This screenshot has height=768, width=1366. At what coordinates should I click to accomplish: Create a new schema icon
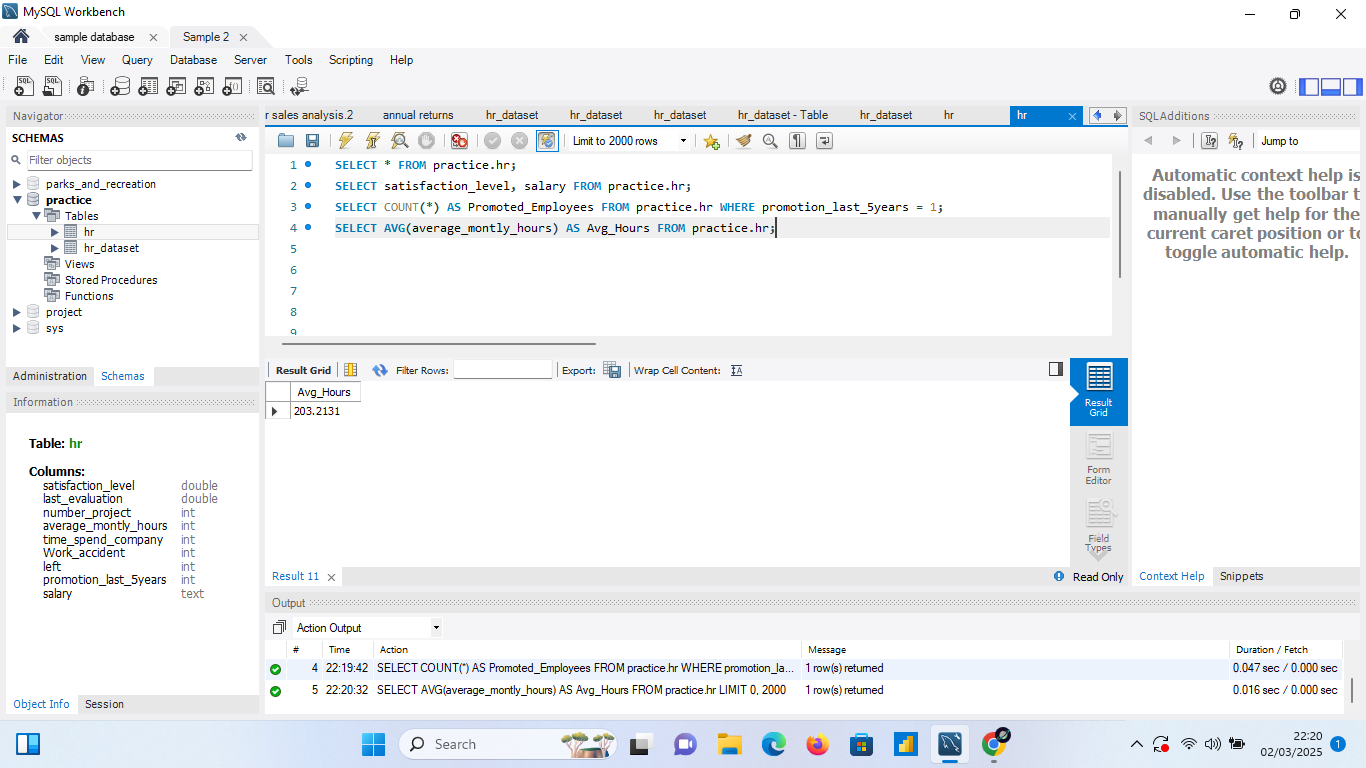pos(120,87)
